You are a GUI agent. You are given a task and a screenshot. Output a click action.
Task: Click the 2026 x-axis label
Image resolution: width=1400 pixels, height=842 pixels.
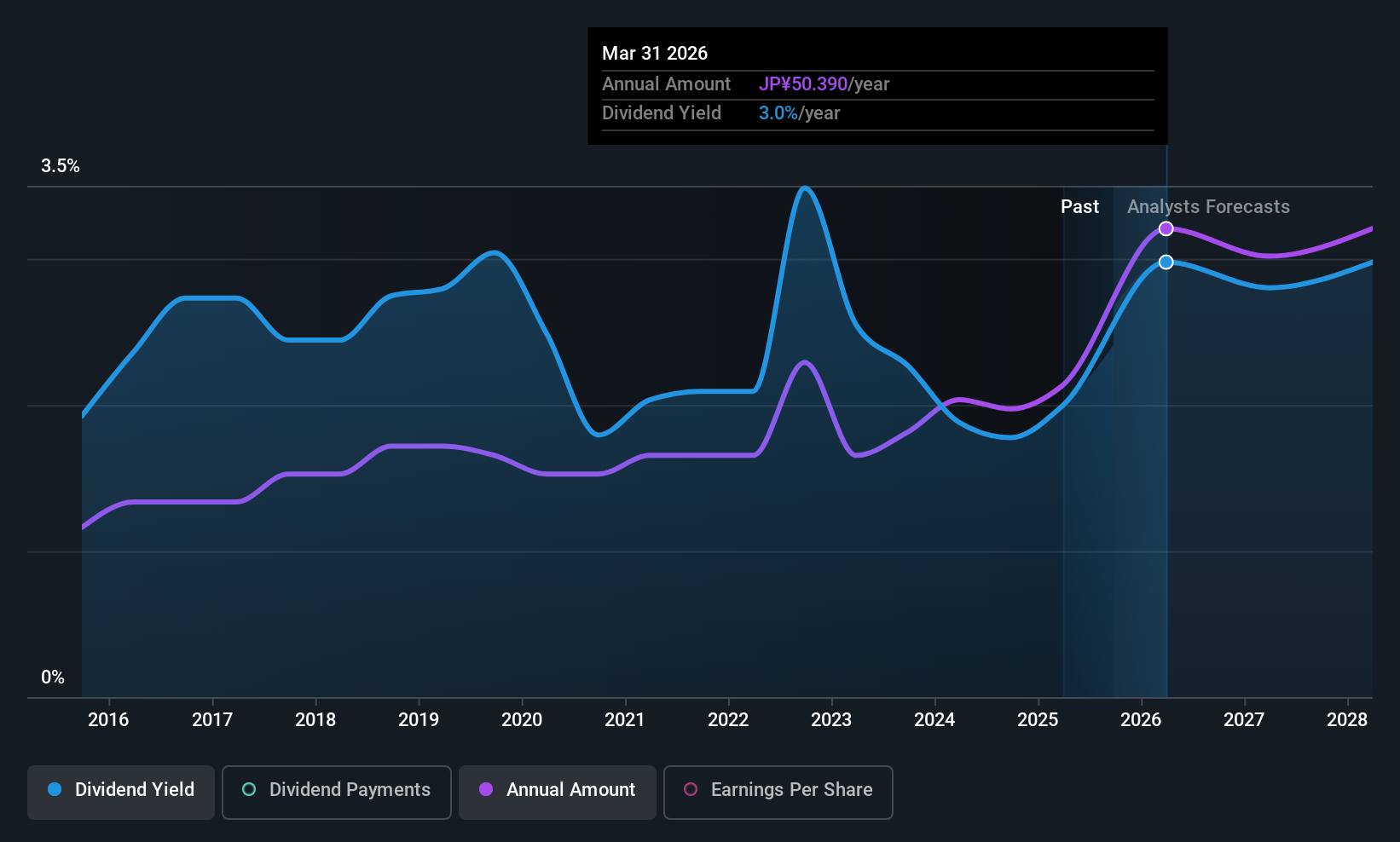coord(1141,720)
